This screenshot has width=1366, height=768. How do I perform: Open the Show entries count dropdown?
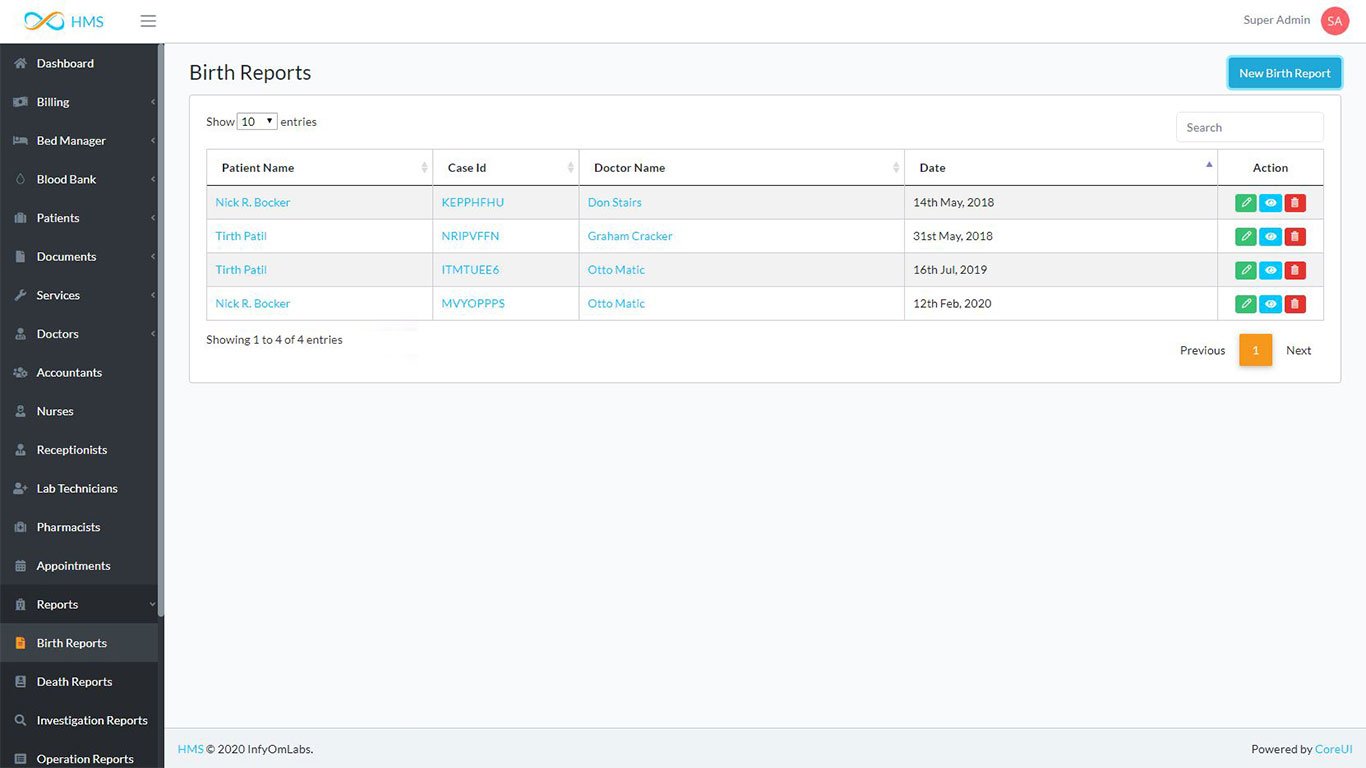click(257, 122)
